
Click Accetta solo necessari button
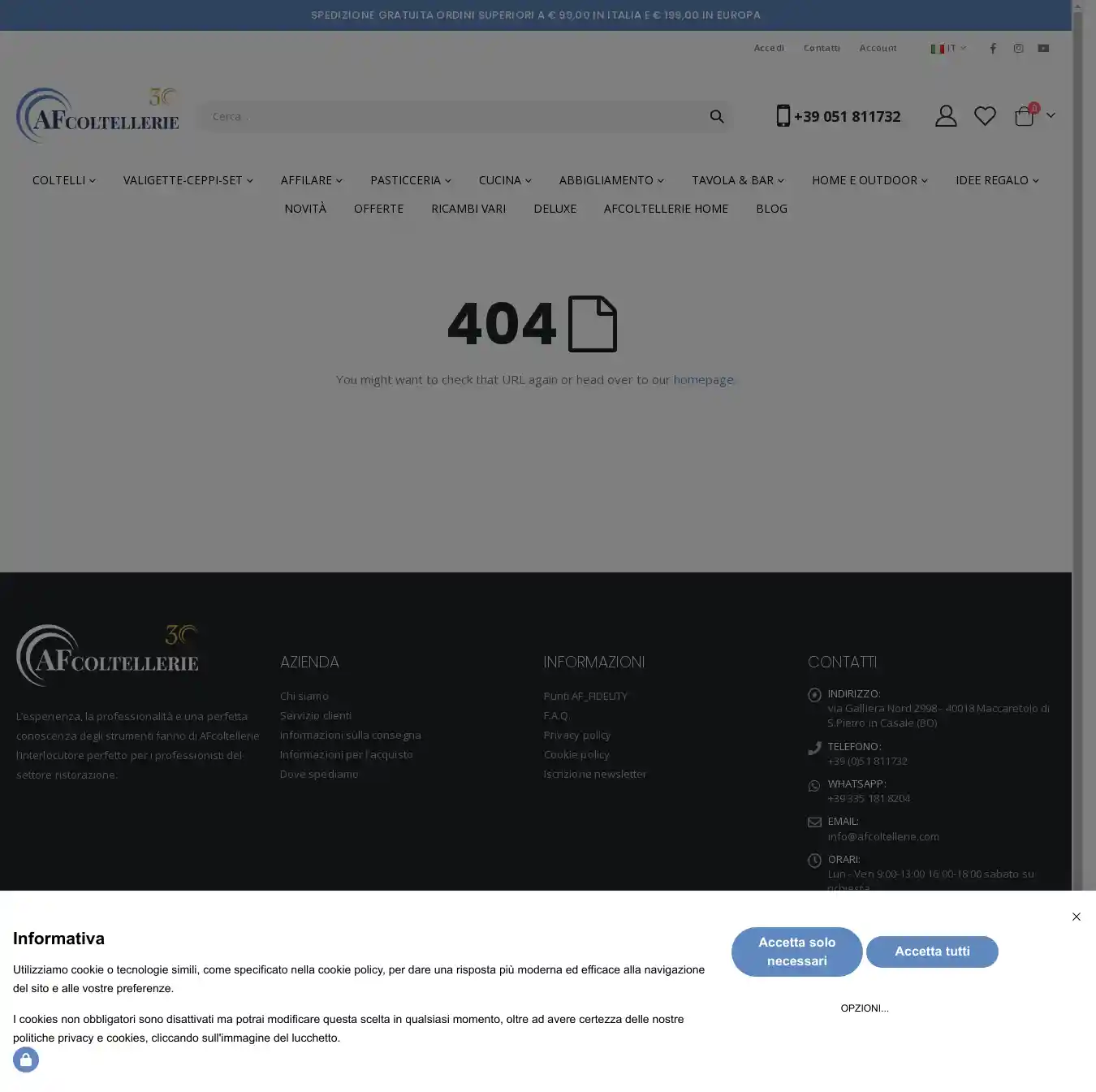pyautogui.click(x=796, y=952)
